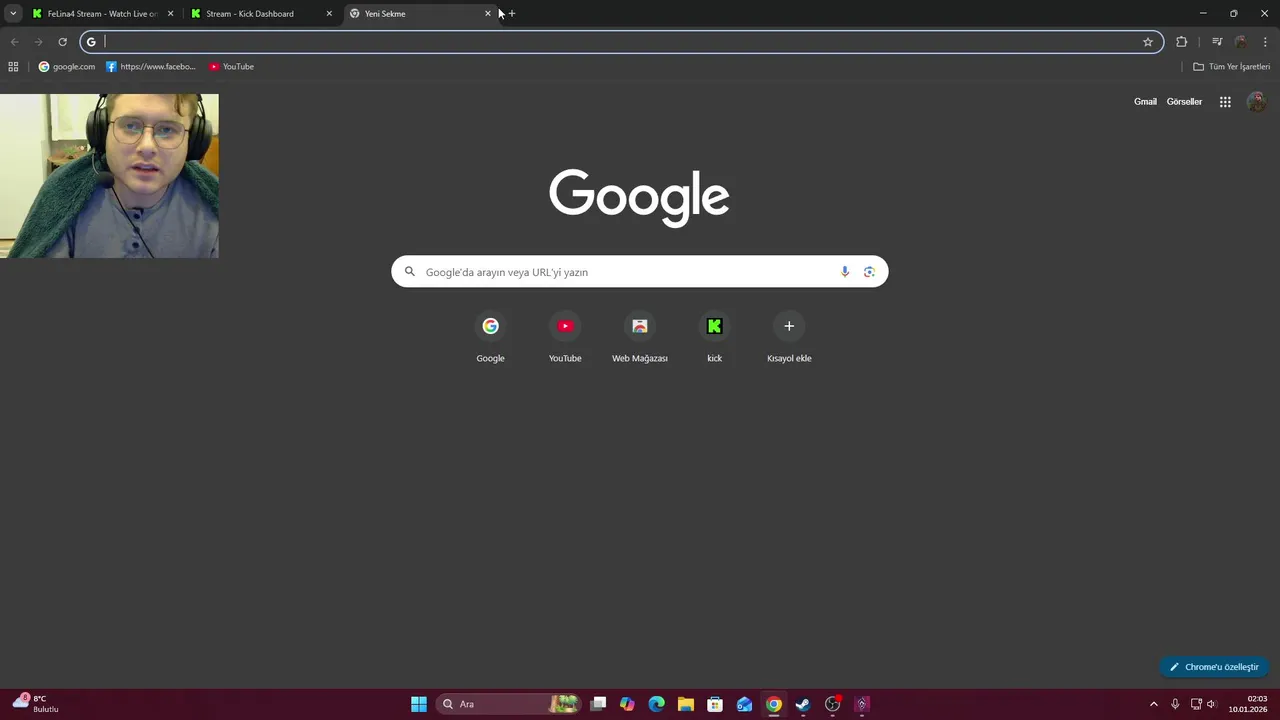
Task: Click the magnifier icon in search box
Action: [409, 272]
